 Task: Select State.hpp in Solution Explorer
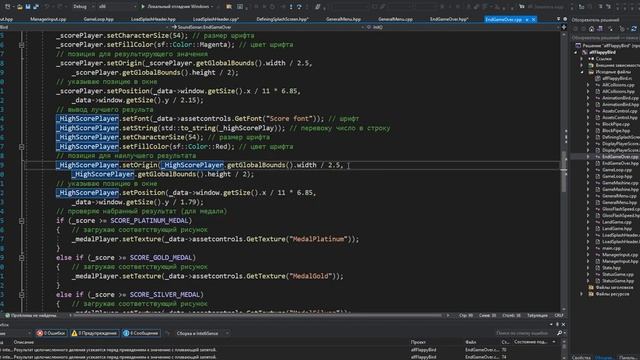pos(611,268)
